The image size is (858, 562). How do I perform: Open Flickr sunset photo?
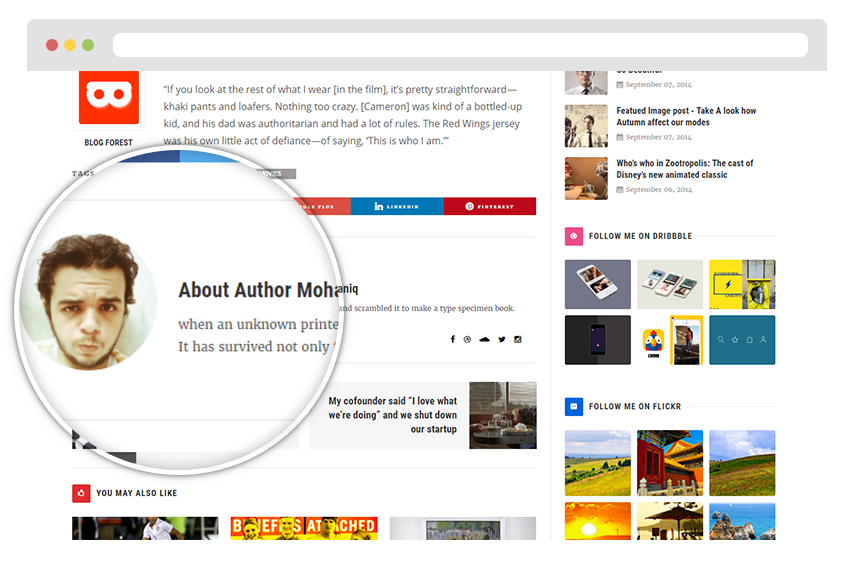598,521
